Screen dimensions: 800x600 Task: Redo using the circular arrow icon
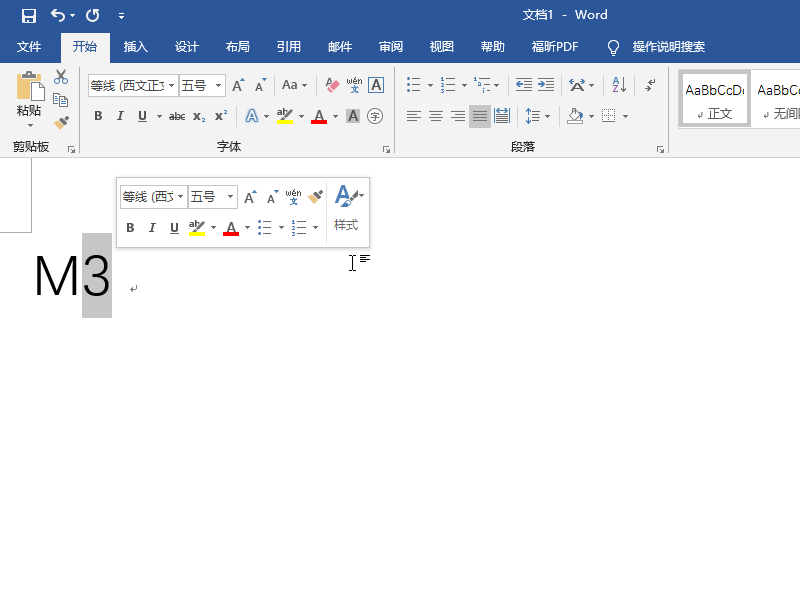tap(92, 16)
